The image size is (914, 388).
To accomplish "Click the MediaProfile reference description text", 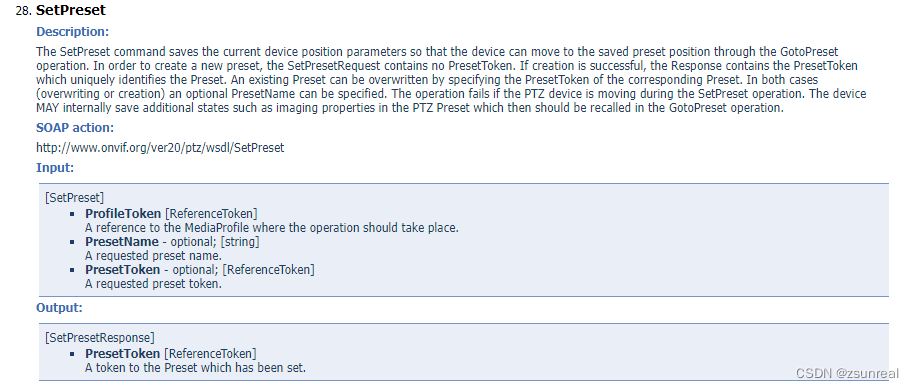I will point(272,228).
